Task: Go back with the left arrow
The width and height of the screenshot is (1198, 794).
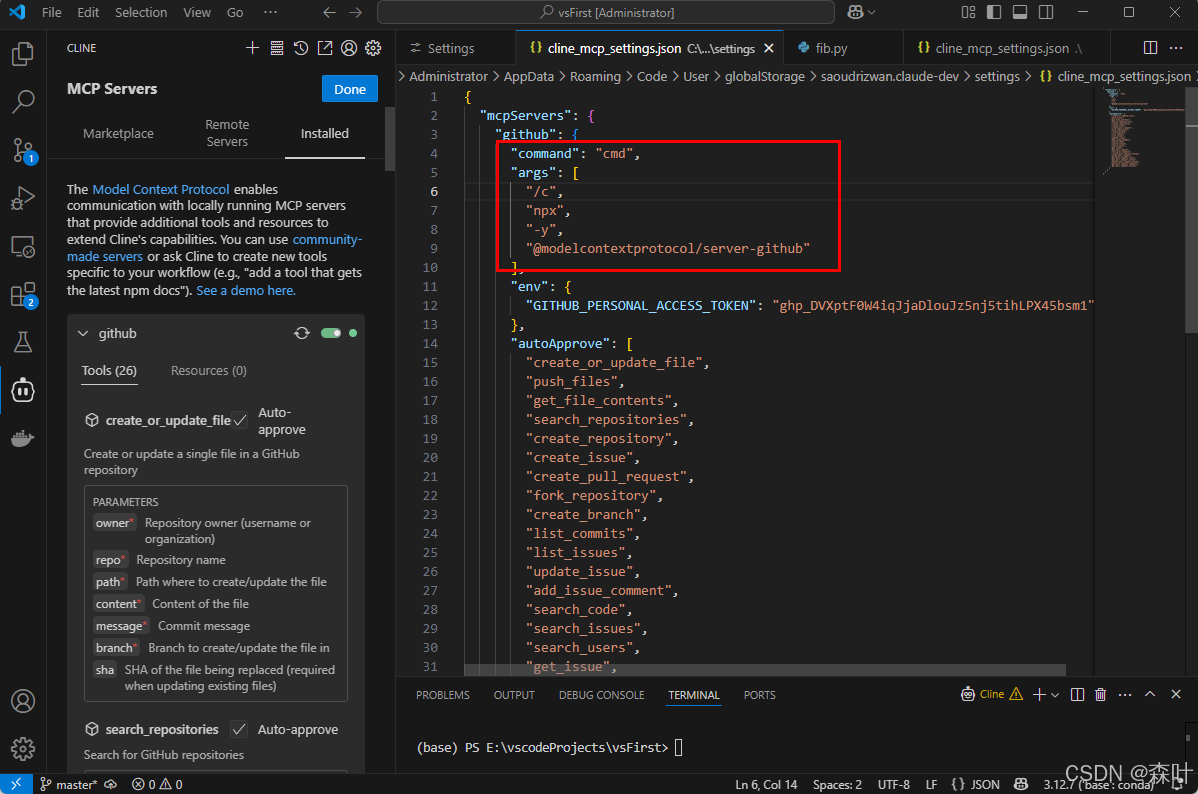Action: coord(329,12)
